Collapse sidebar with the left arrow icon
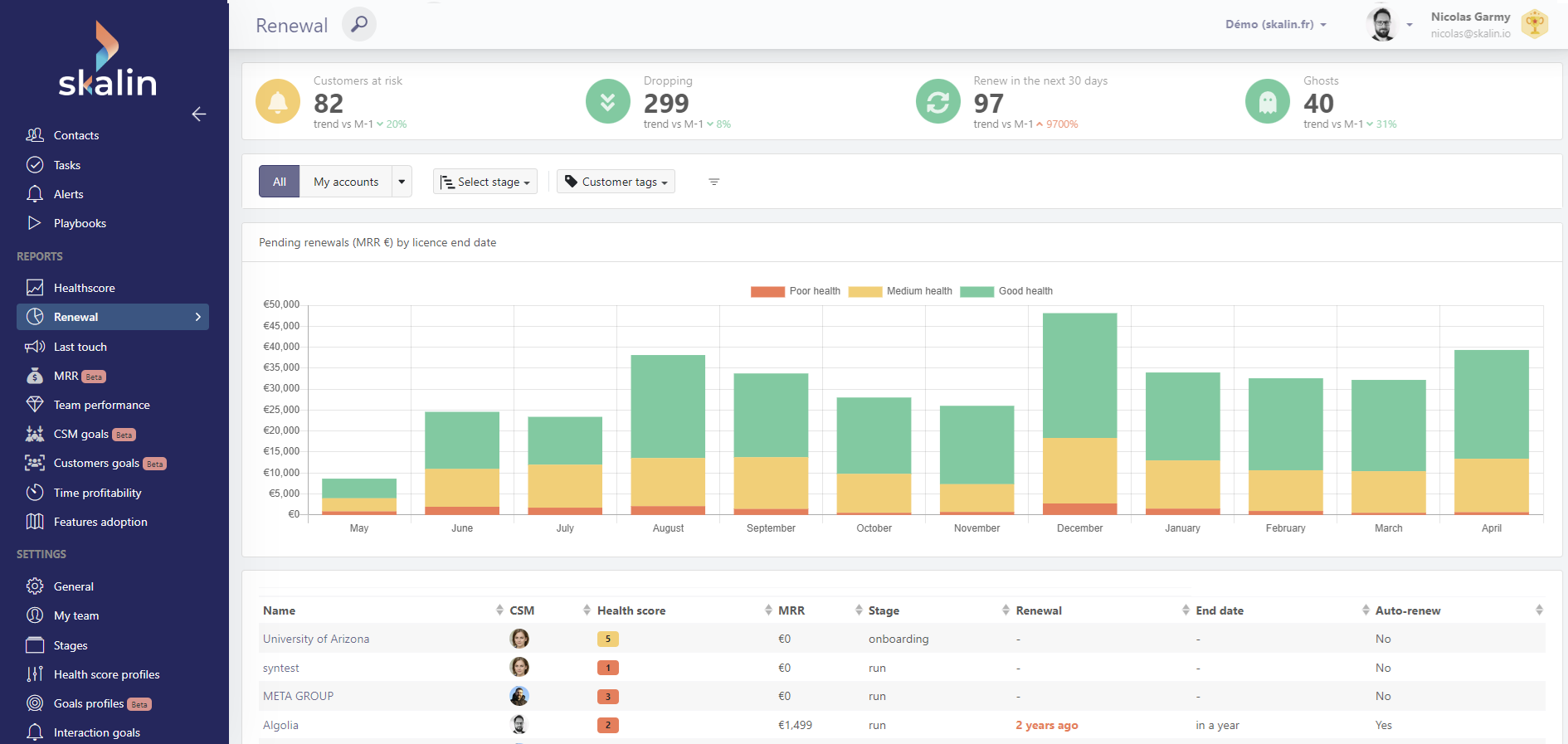The image size is (1568, 744). click(199, 114)
